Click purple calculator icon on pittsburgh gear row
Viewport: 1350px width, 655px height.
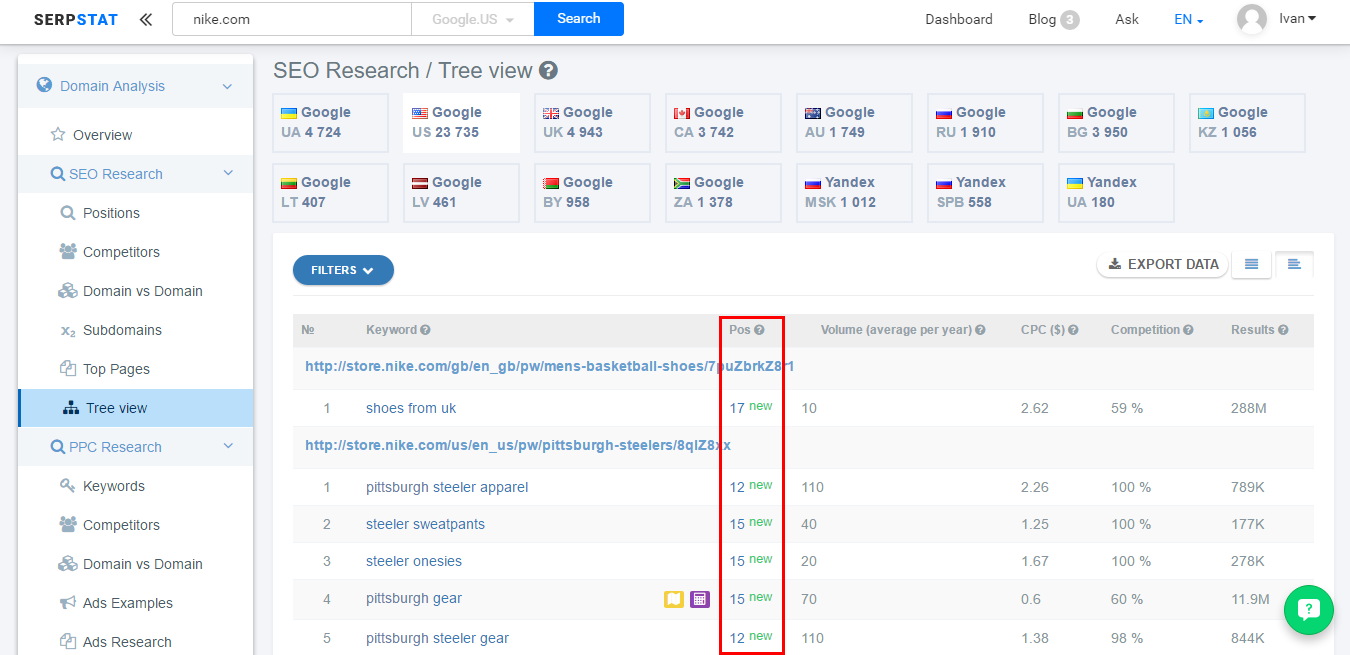pyautogui.click(x=700, y=599)
